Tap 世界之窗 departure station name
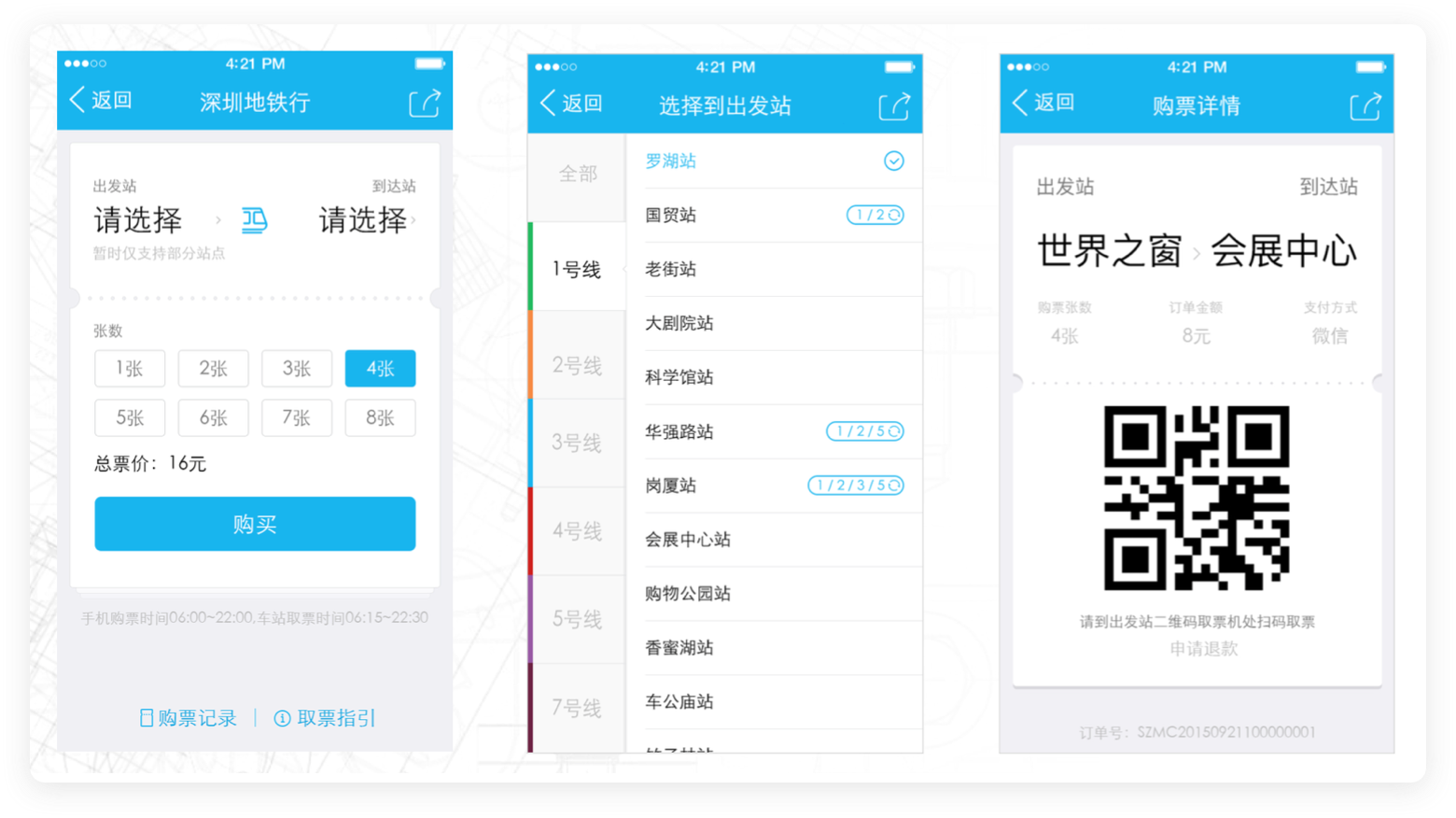The image size is (1456, 818). tap(1110, 251)
